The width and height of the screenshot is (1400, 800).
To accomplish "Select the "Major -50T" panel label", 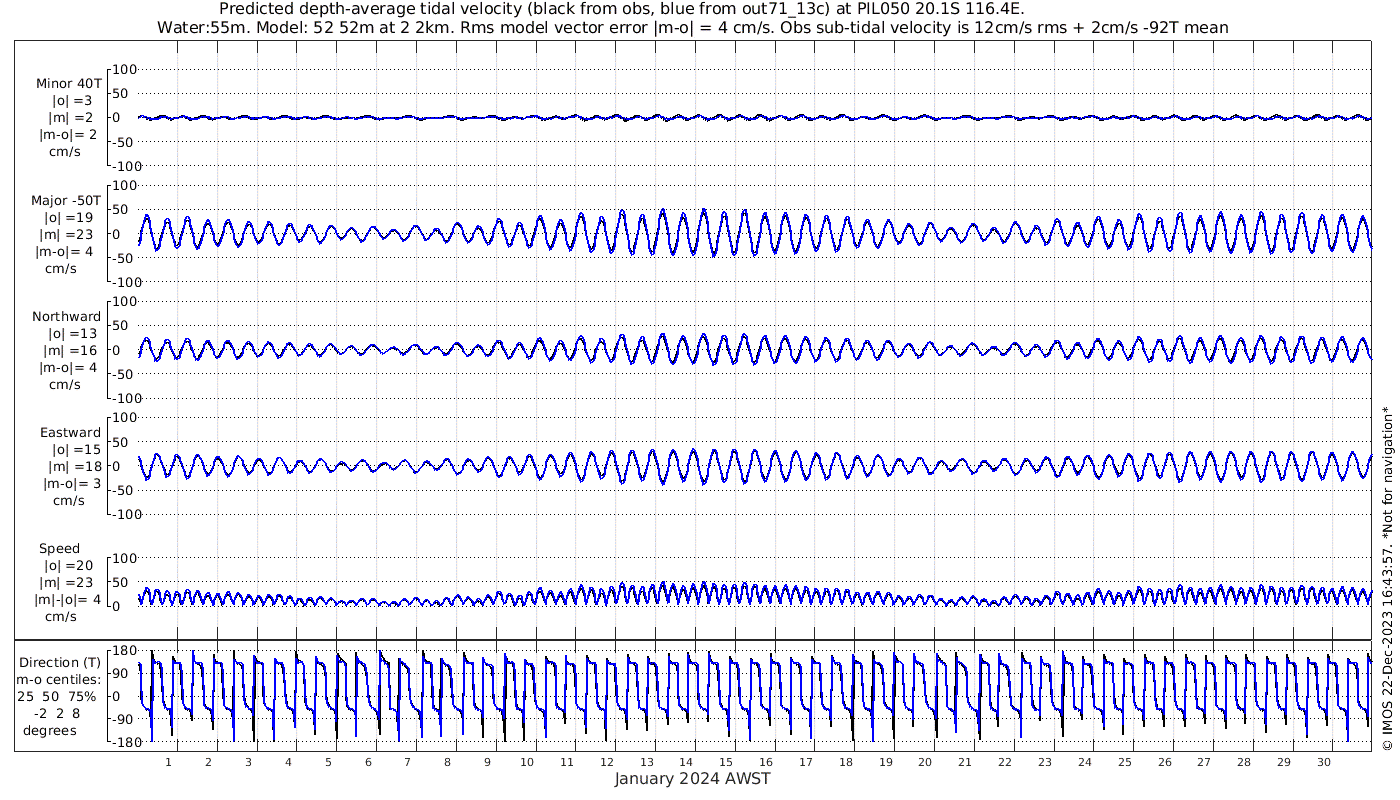I will 66,201.
